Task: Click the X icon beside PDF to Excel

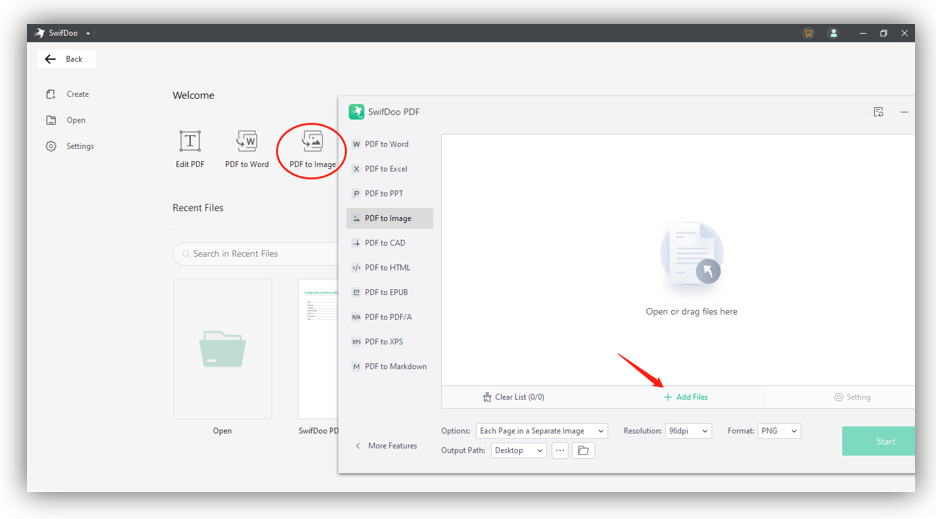Action: 356,169
